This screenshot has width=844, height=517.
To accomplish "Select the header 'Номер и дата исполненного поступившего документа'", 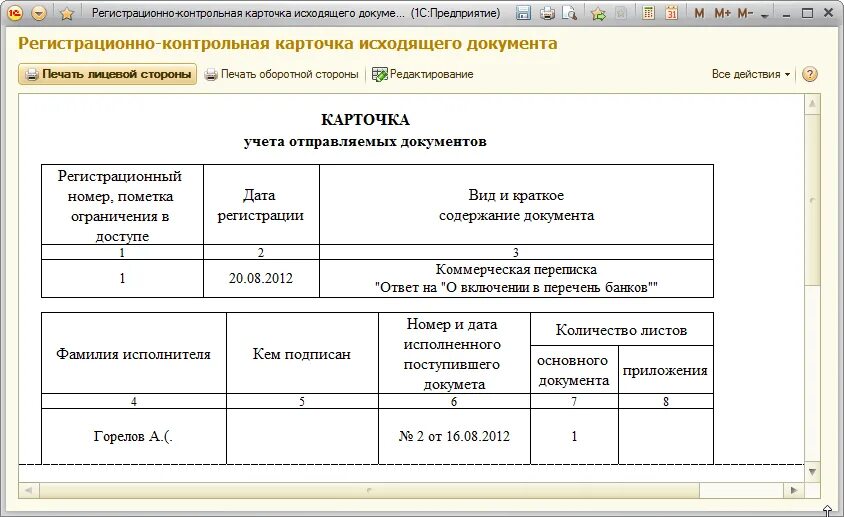I will click(454, 354).
